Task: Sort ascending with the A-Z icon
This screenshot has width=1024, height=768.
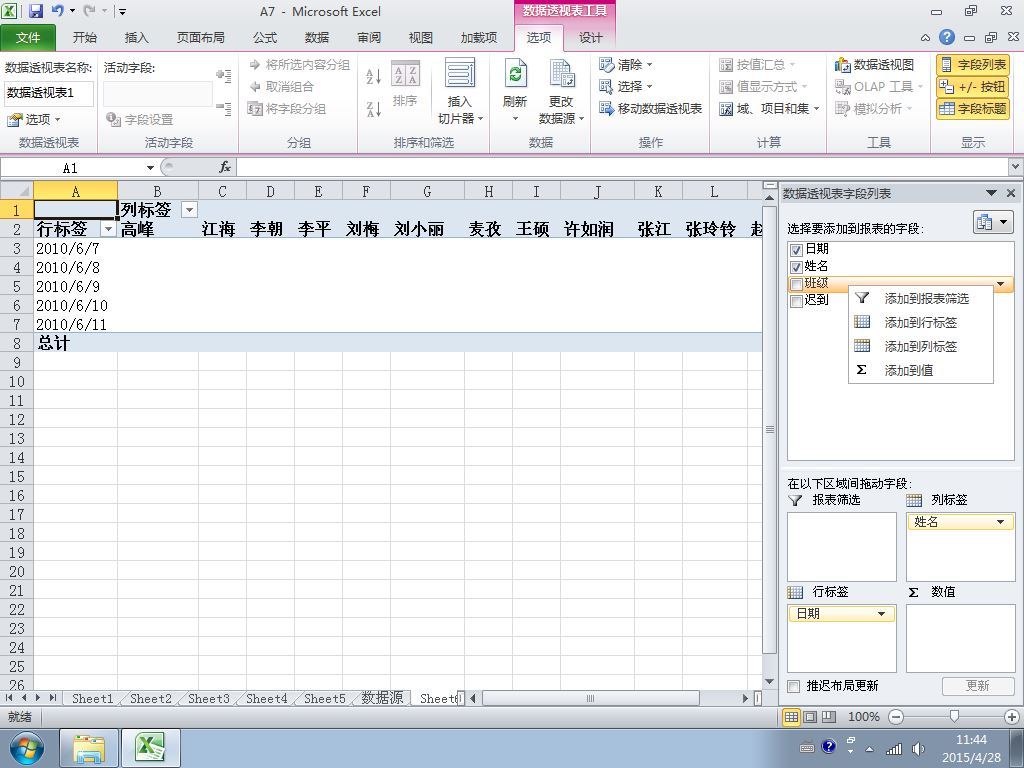Action: (374, 76)
